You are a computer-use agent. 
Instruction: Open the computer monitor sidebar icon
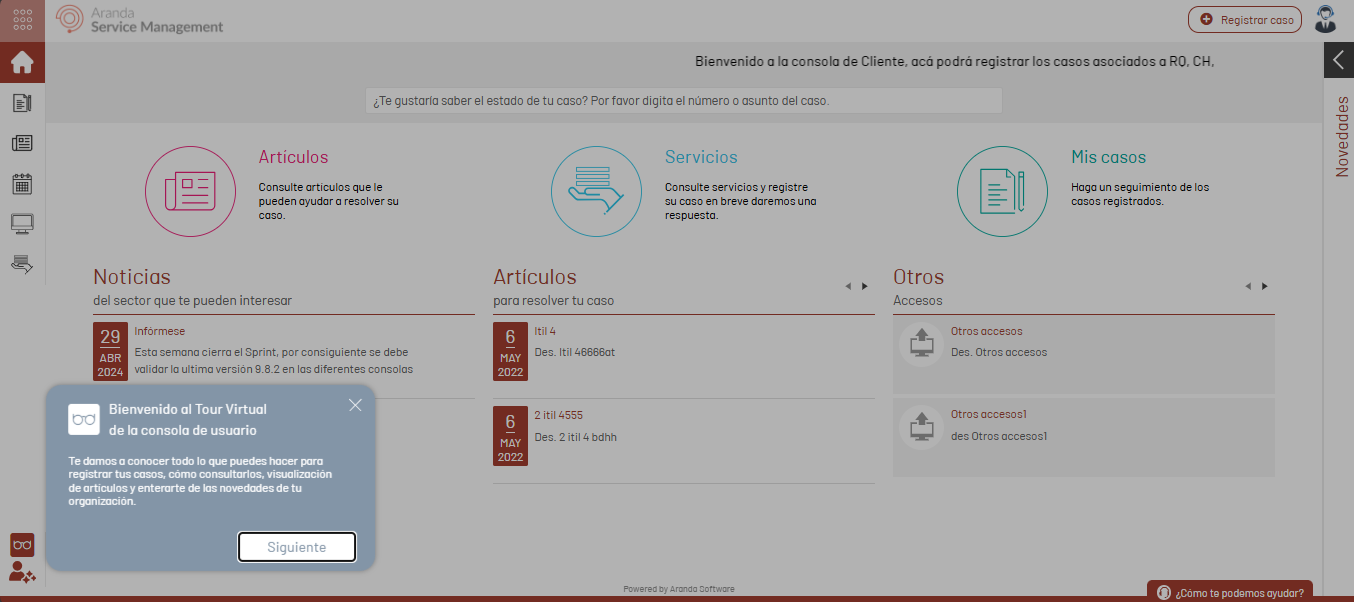[22, 223]
